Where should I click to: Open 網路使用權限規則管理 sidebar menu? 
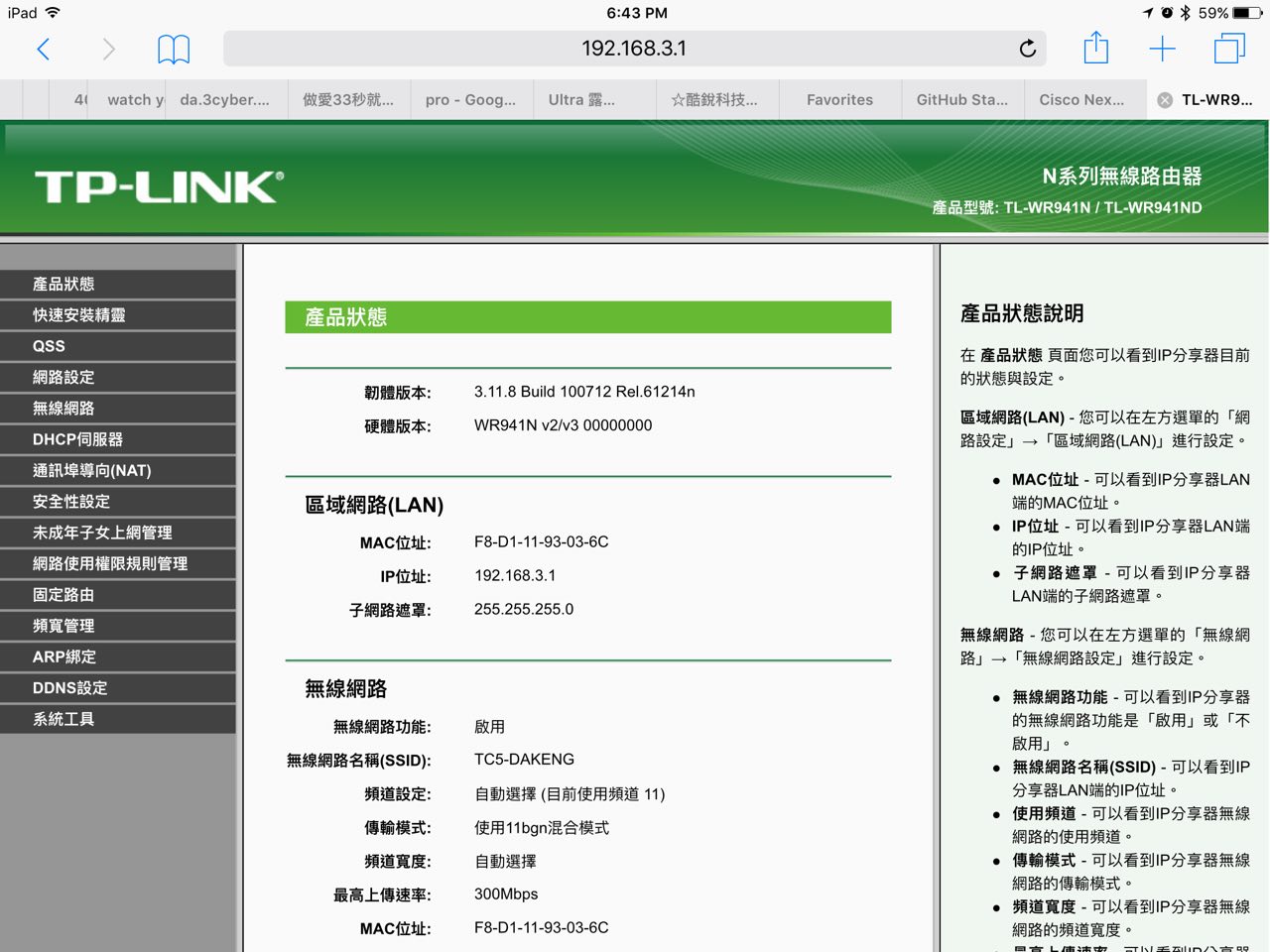click(x=118, y=563)
